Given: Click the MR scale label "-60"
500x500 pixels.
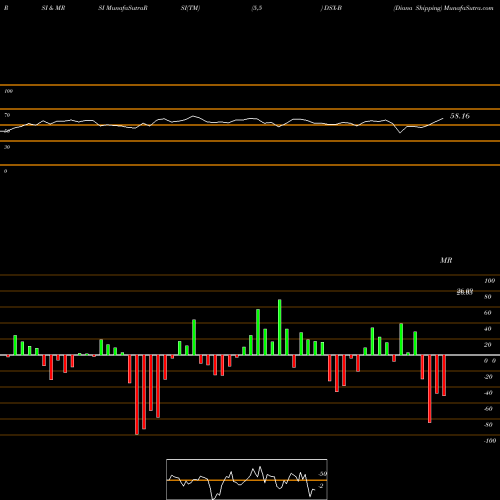Looking at the screenshot, I should click(x=488, y=409).
